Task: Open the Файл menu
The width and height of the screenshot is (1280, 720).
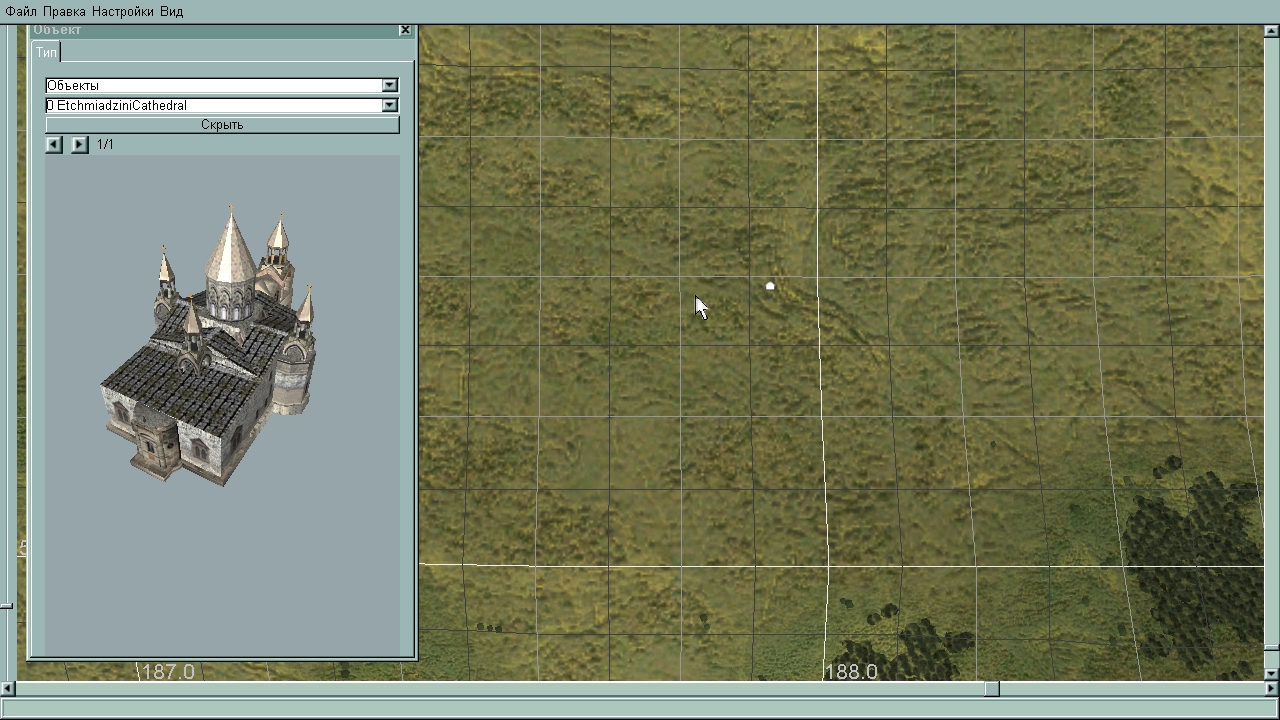Action: 21,11
